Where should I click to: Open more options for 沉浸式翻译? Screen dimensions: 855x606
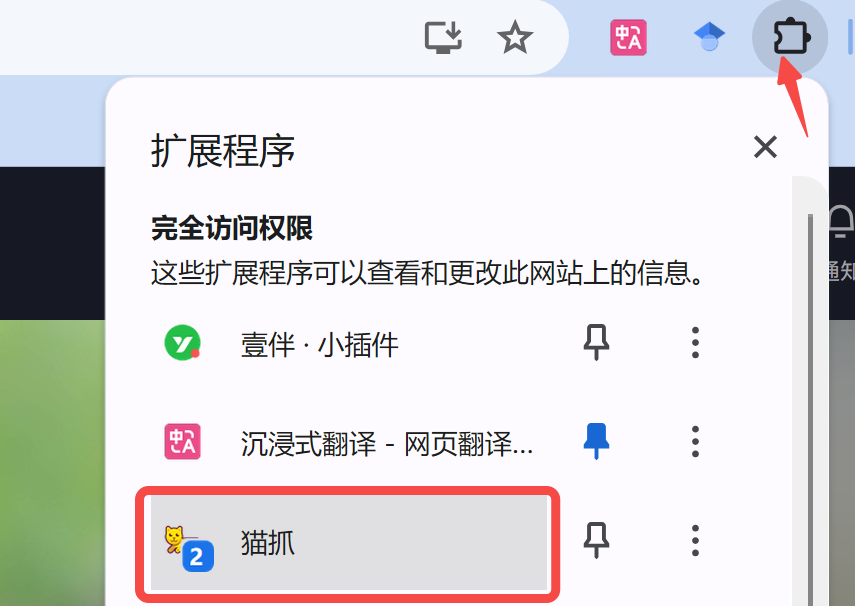point(695,441)
